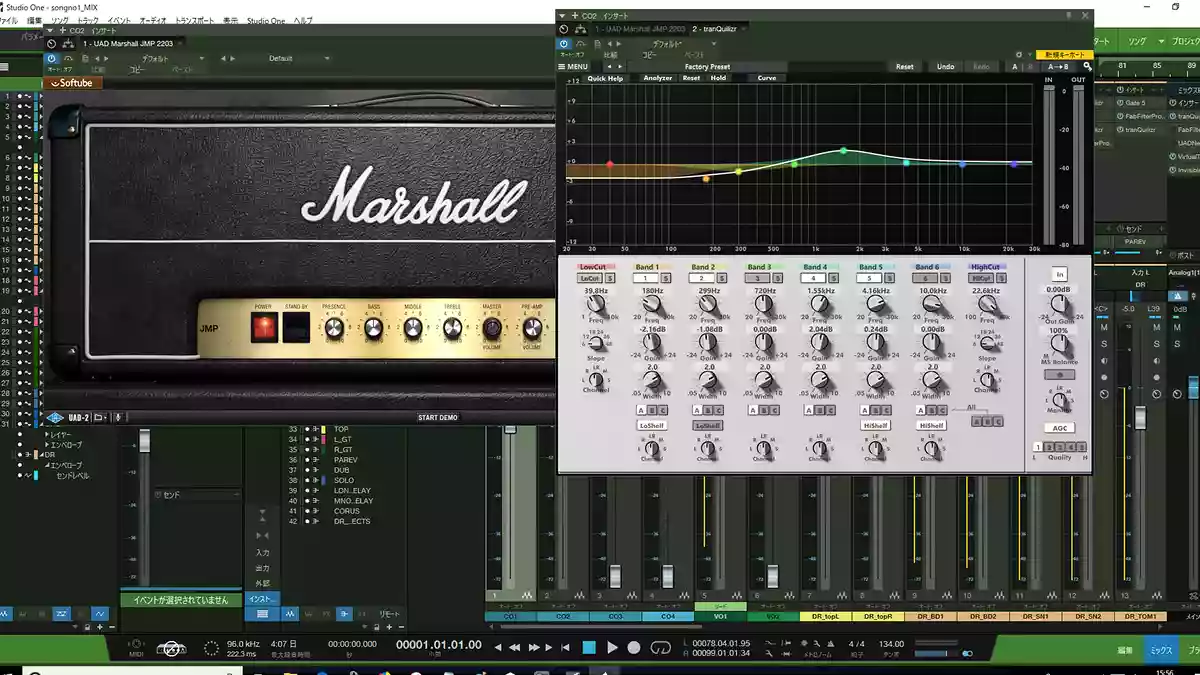Click the Softube logo

[73, 83]
